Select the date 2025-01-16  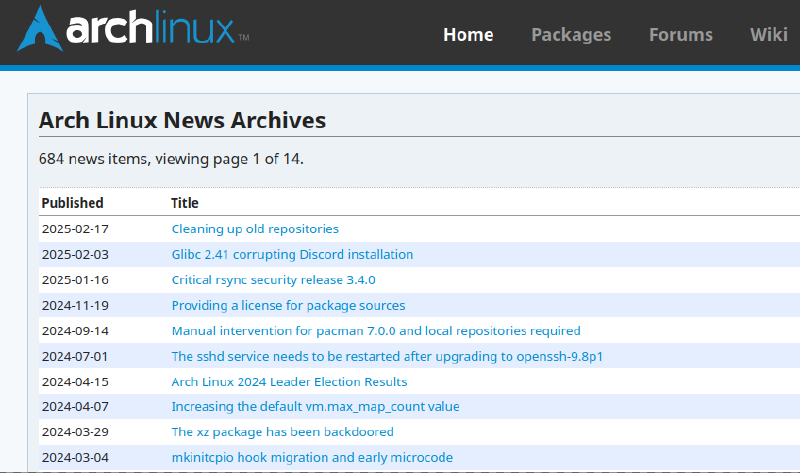pyautogui.click(x=76, y=280)
